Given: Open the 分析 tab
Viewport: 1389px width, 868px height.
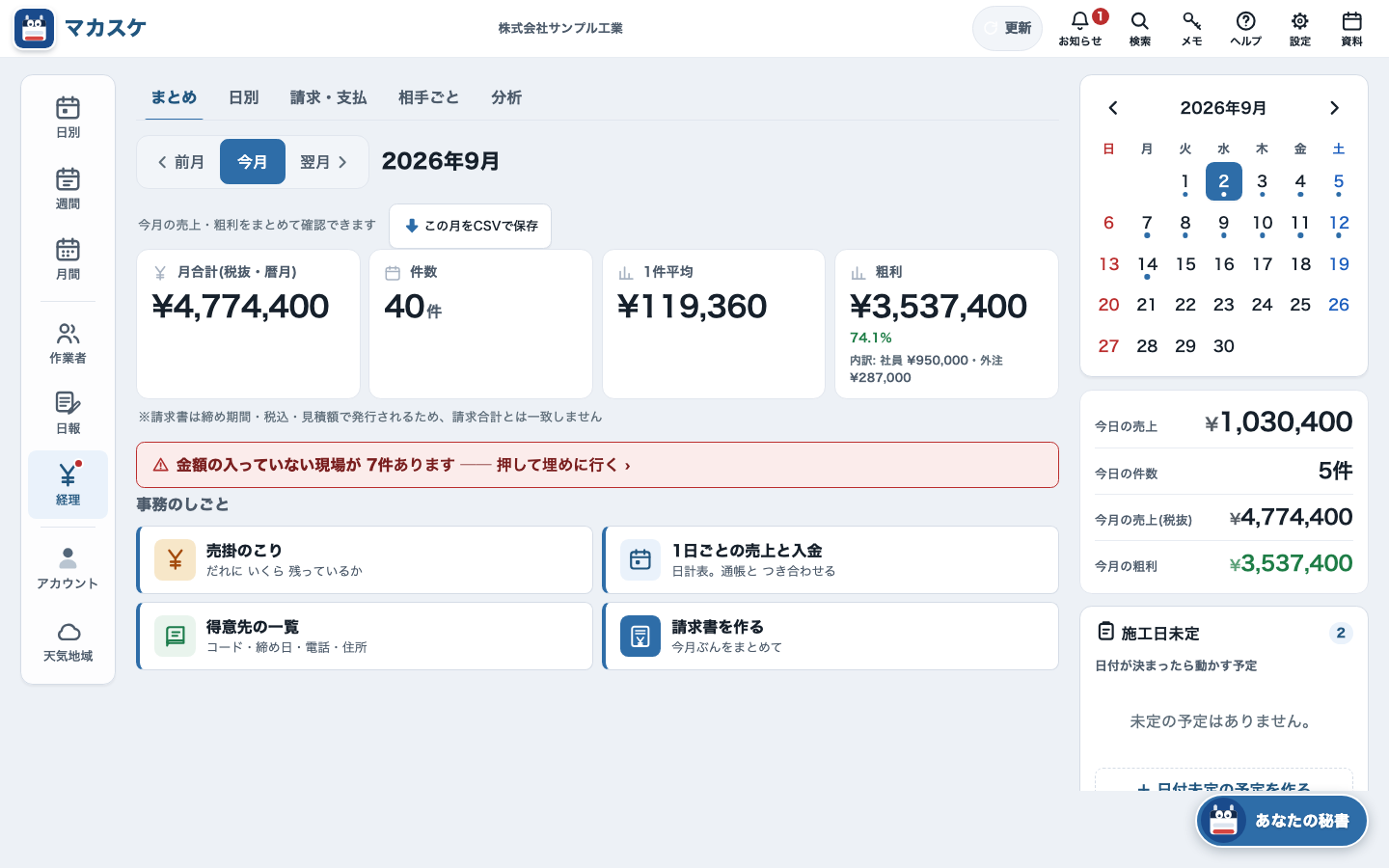Looking at the screenshot, I should [x=506, y=97].
